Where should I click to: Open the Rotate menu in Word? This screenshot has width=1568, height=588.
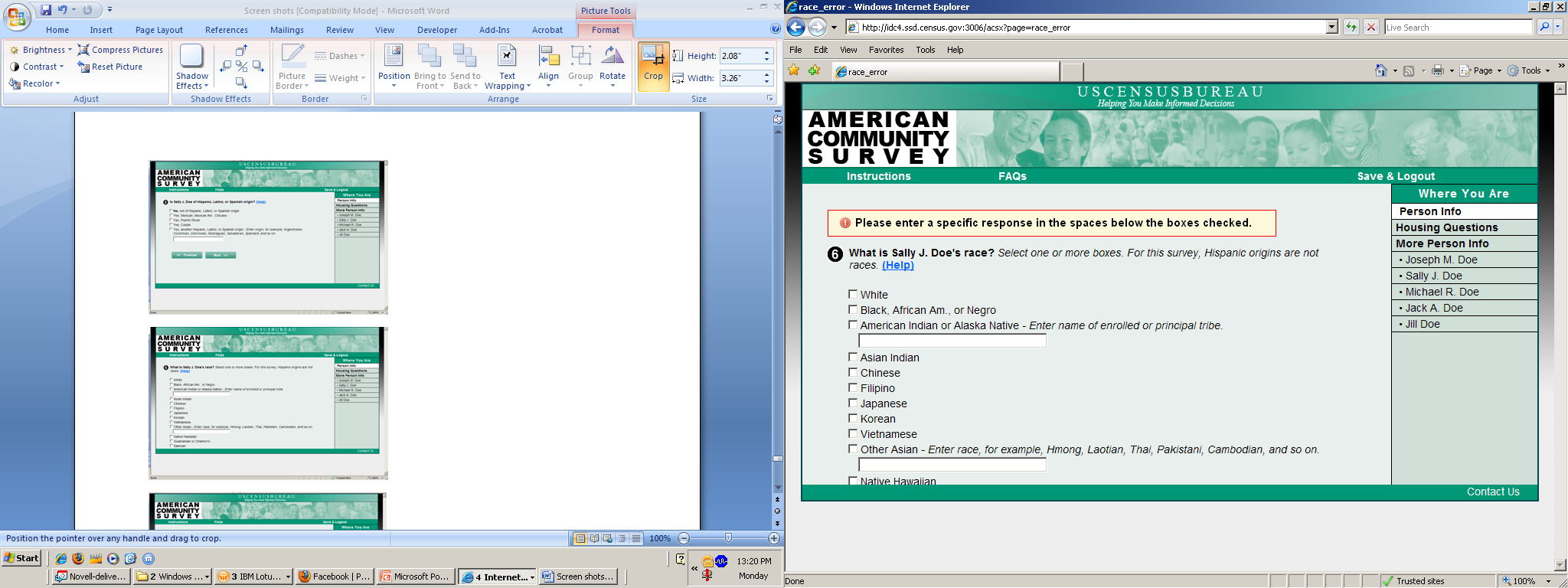[x=612, y=65]
